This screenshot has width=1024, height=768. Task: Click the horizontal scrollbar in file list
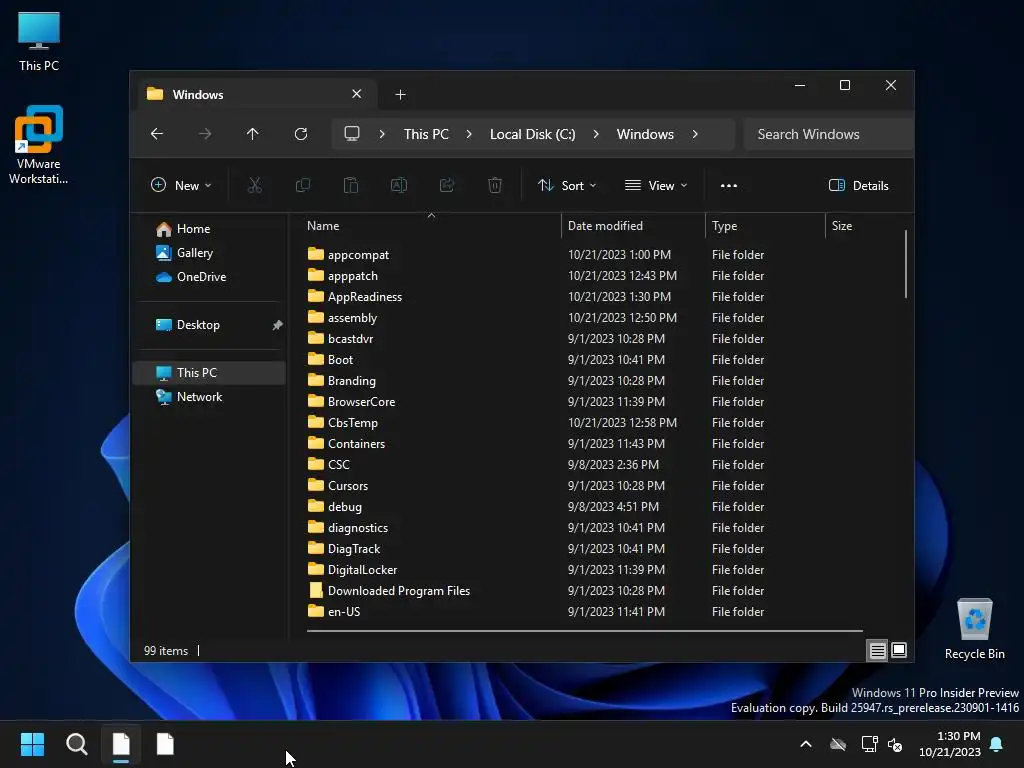(x=584, y=631)
